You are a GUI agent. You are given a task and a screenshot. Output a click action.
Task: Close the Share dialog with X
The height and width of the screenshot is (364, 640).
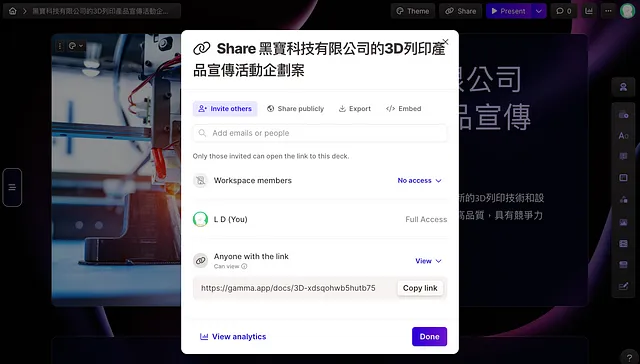click(446, 42)
